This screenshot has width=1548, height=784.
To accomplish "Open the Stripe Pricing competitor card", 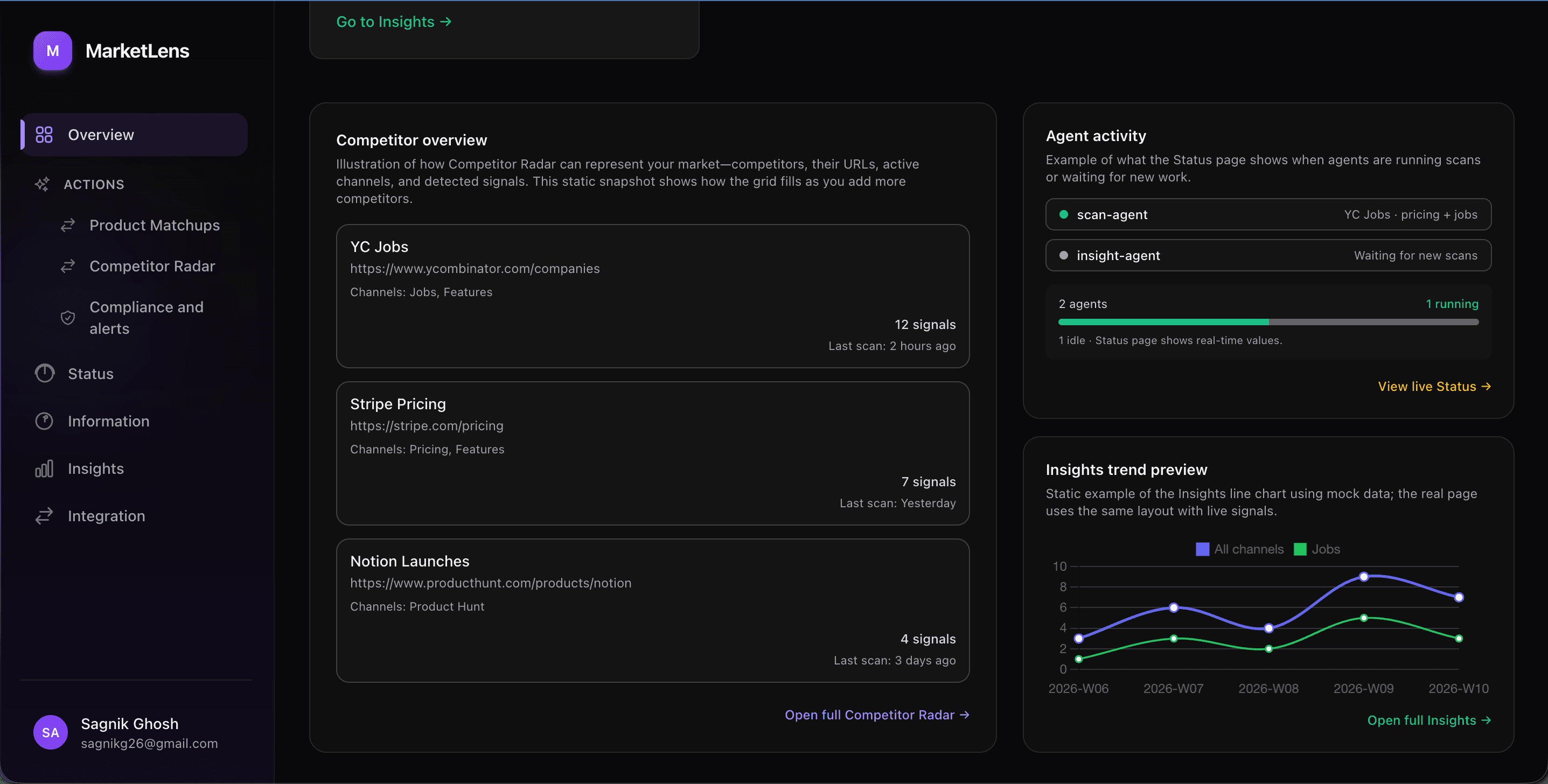I will pyautogui.click(x=653, y=453).
